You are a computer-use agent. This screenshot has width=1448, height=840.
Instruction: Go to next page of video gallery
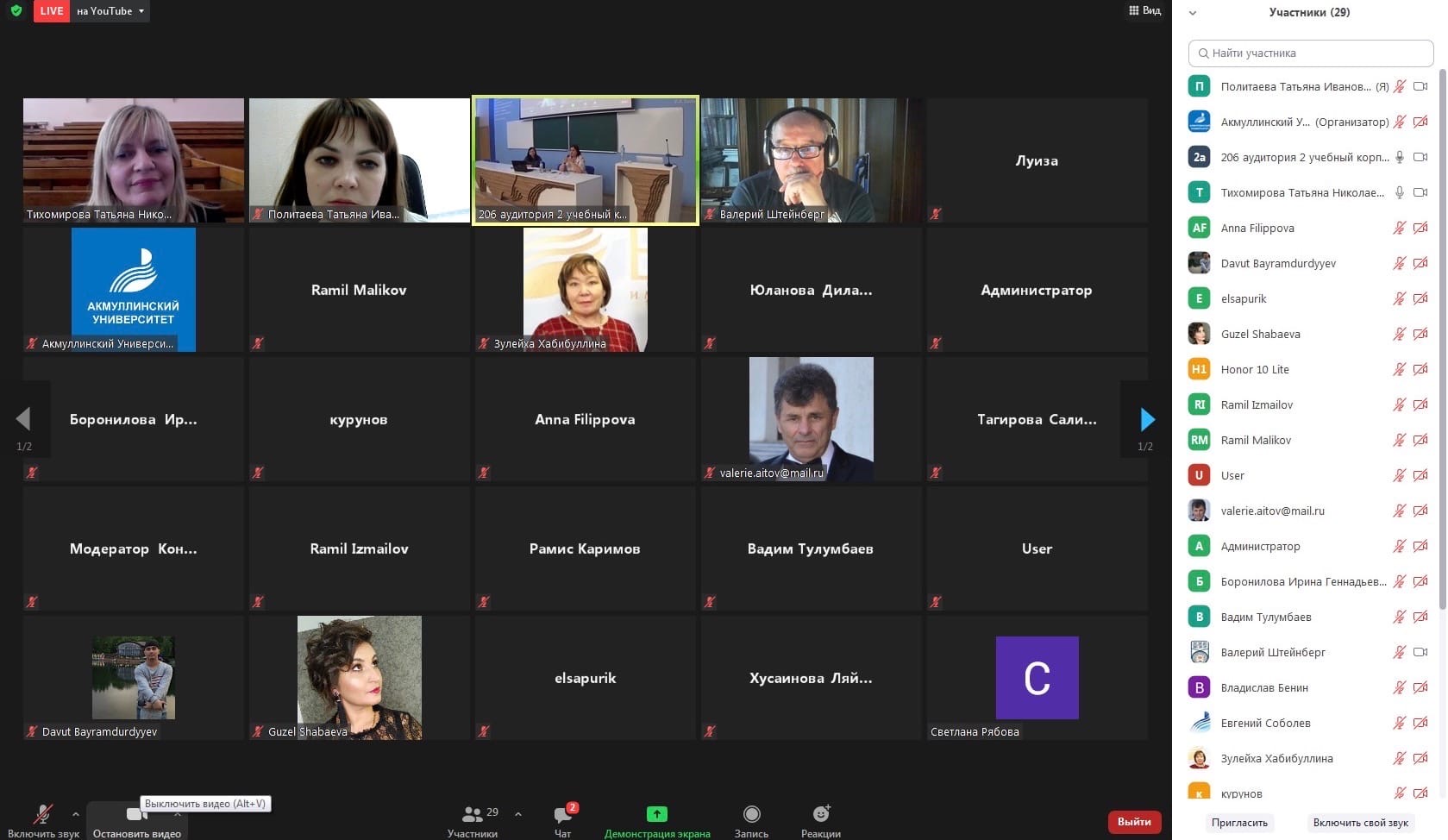[x=1146, y=420]
